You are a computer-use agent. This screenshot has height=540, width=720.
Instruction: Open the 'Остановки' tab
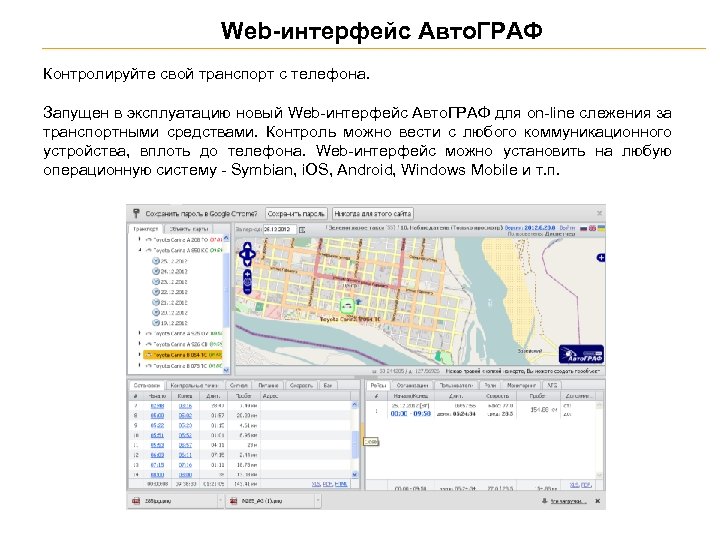pyautogui.click(x=146, y=385)
